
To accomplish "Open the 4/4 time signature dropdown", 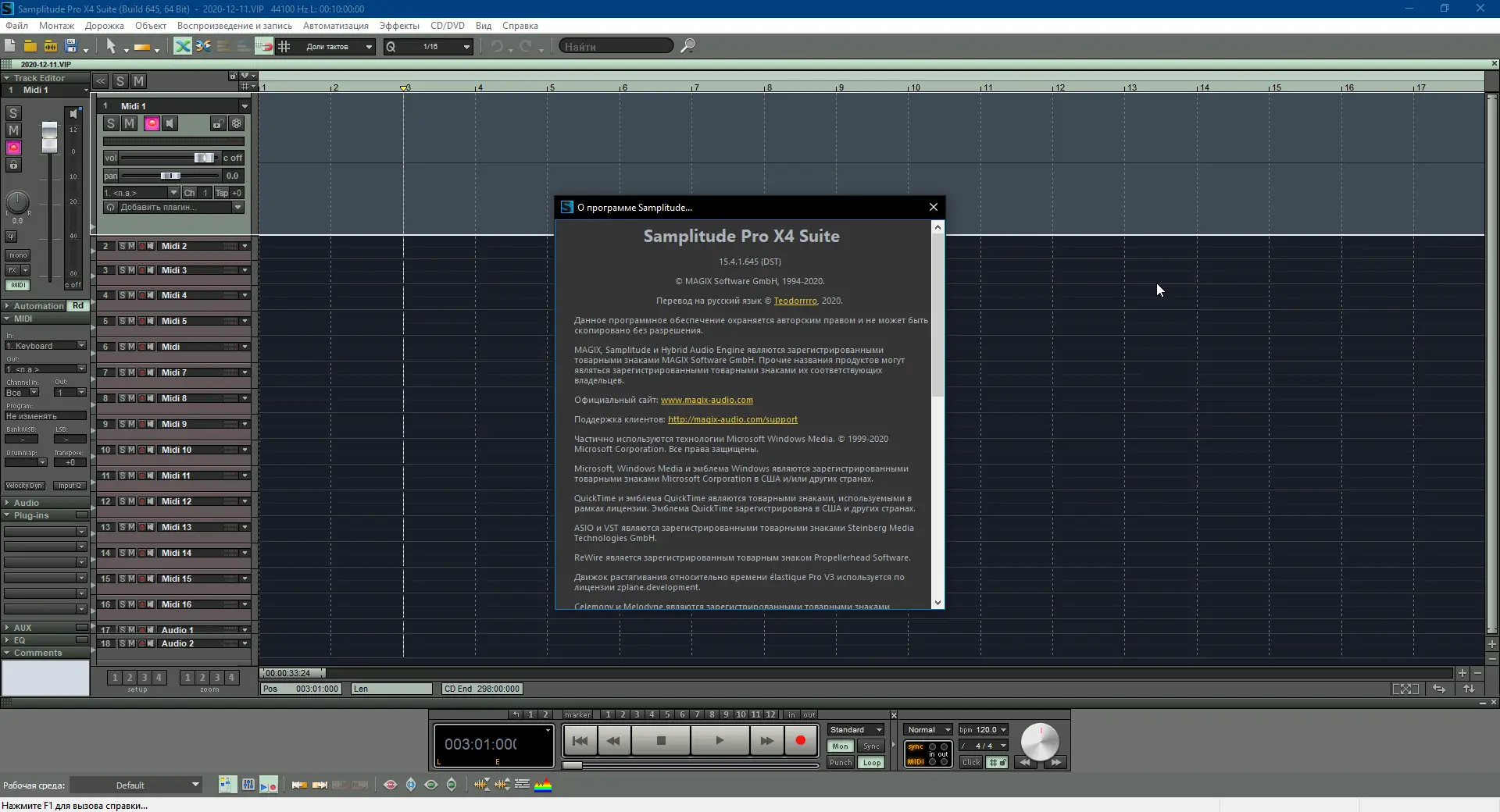I will click(983, 746).
